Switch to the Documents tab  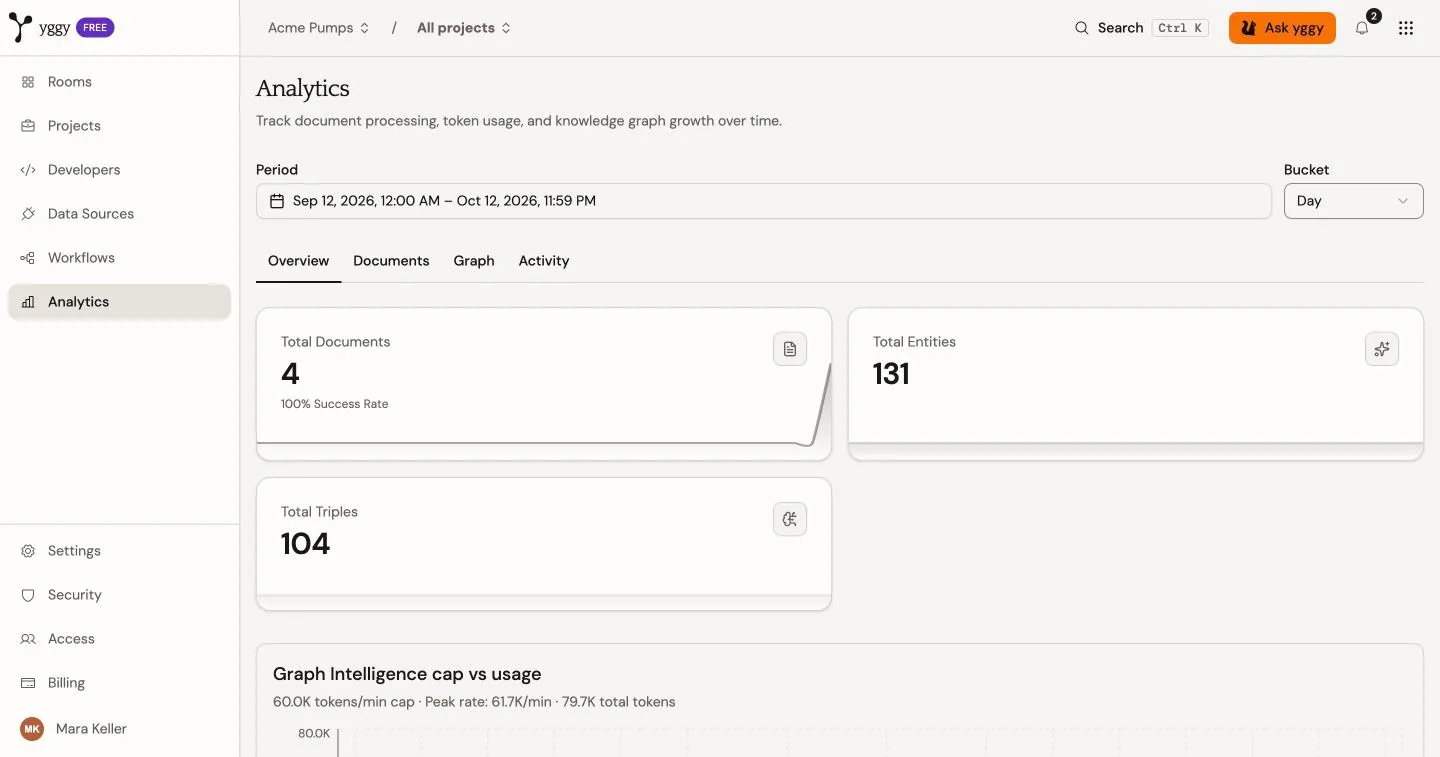click(391, 261)
